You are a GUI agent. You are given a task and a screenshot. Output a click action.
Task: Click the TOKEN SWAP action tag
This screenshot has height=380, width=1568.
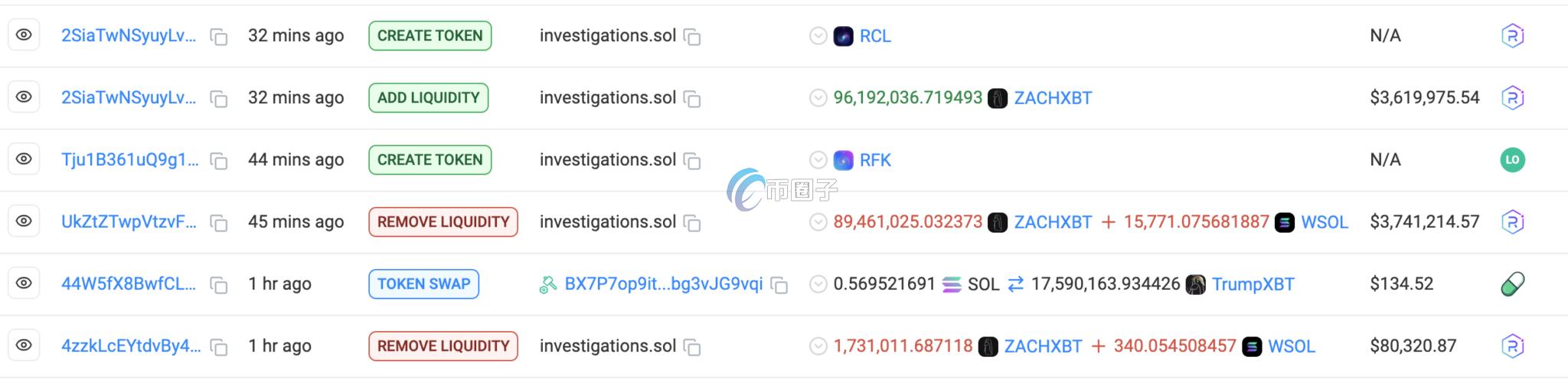tap(423, 283)
